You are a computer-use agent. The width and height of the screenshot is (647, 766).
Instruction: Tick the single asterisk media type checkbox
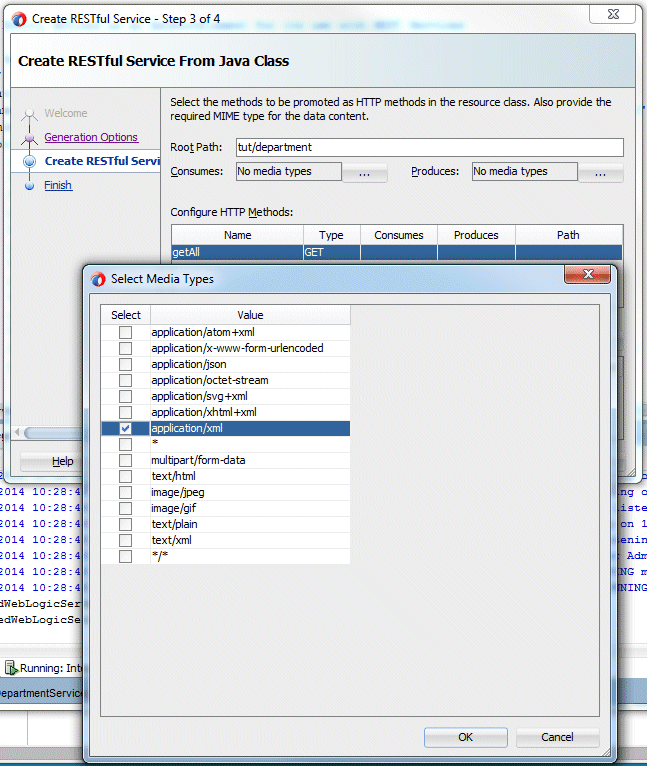pyautogui.click(x=126, y=445)
